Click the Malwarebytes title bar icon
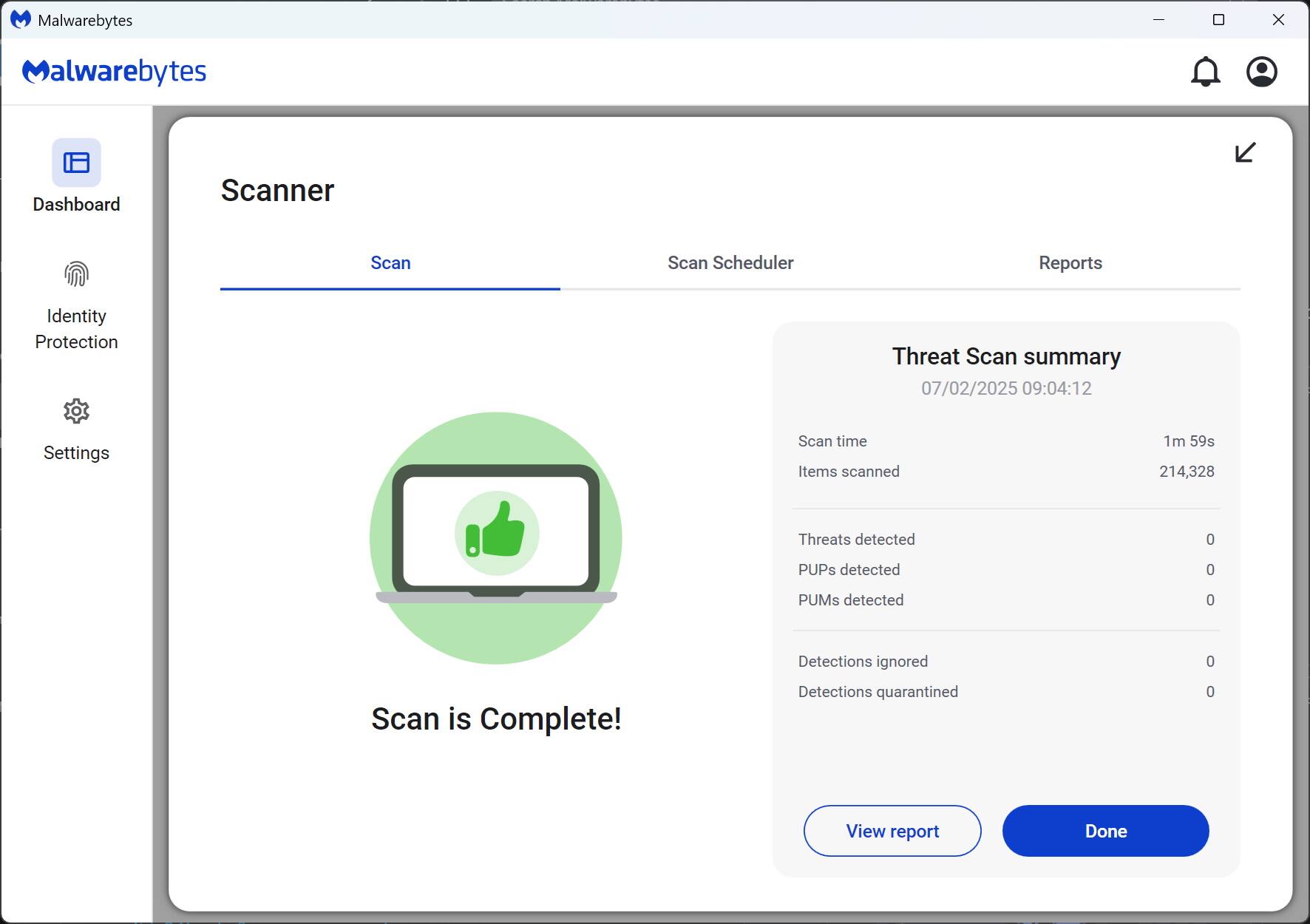Image resolution: width=1310 pixels, height=924 pixels. 19,19
